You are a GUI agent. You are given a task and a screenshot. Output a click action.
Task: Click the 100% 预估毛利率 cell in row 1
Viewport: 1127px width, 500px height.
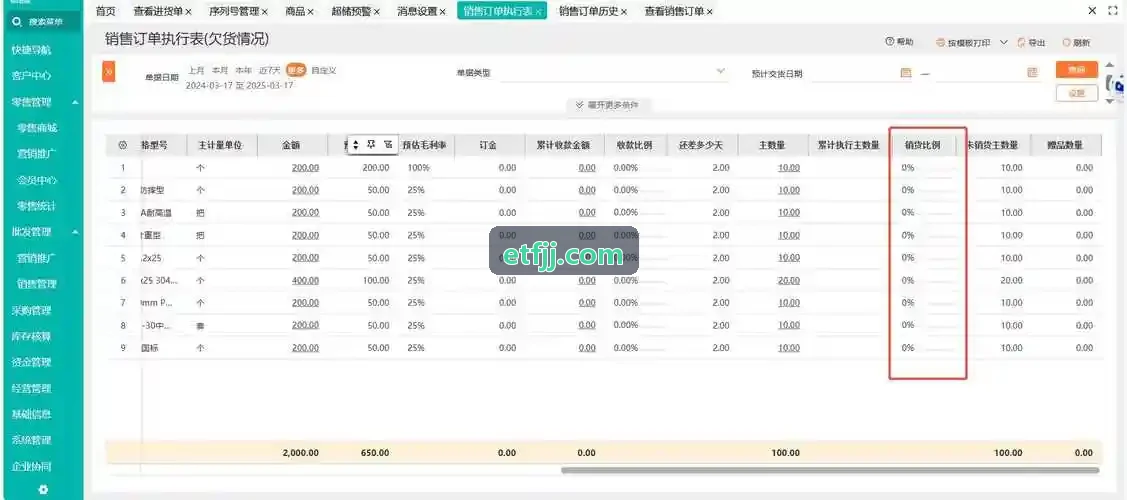coord(418,168)
